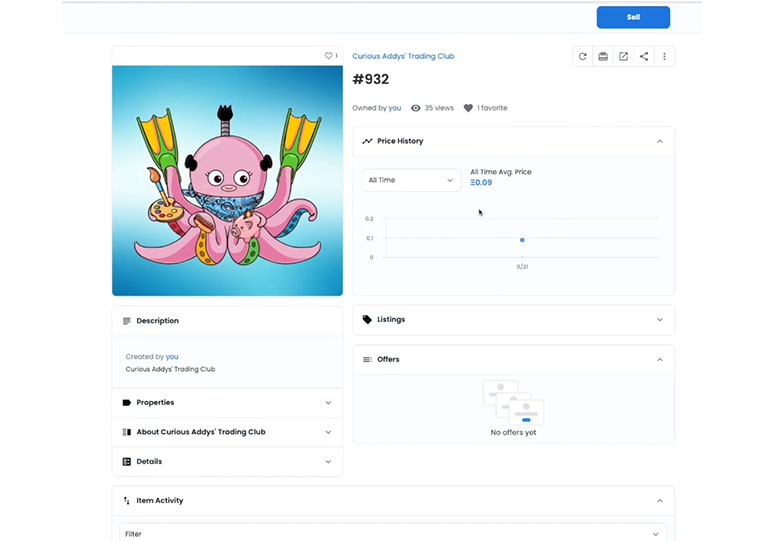The image size is (763, 541).
Task: Click the storefront icon in the toolbar
Action: (x=603, y=56)
